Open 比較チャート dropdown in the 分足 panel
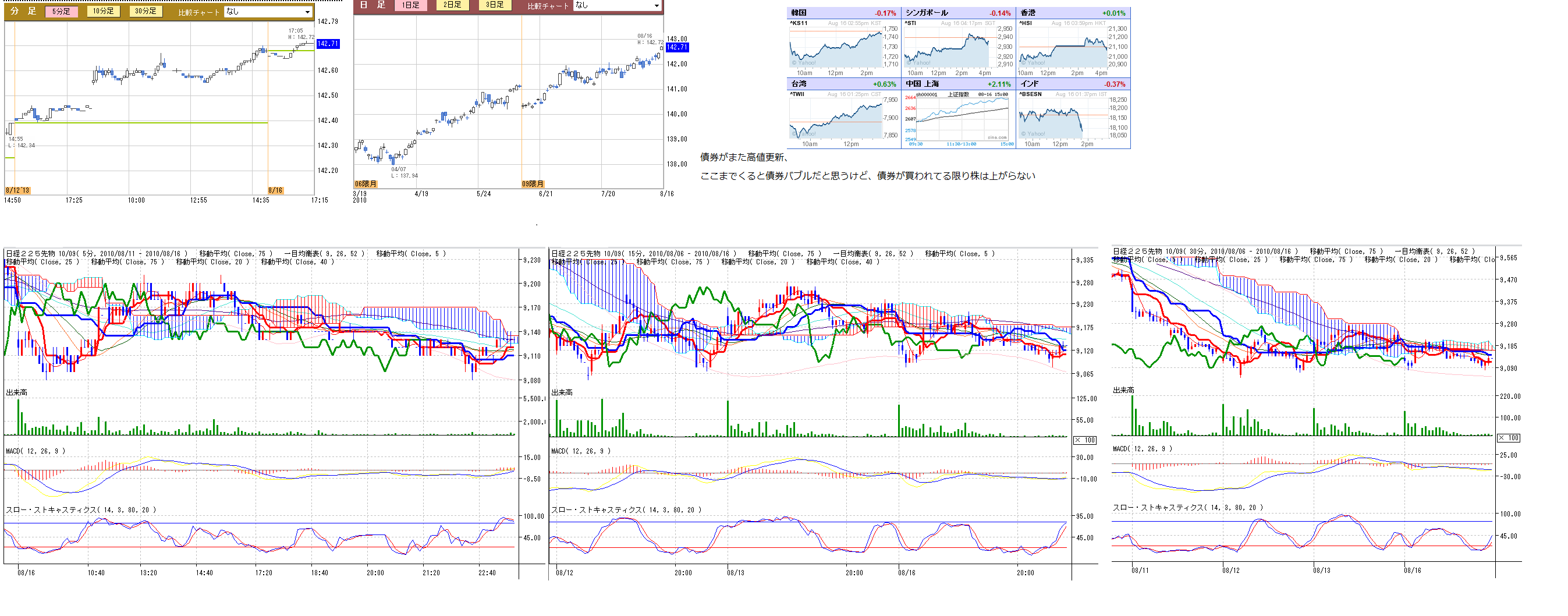Viewport: 1568px width, 616px height. pyautogui.click(x=268, y=12)
